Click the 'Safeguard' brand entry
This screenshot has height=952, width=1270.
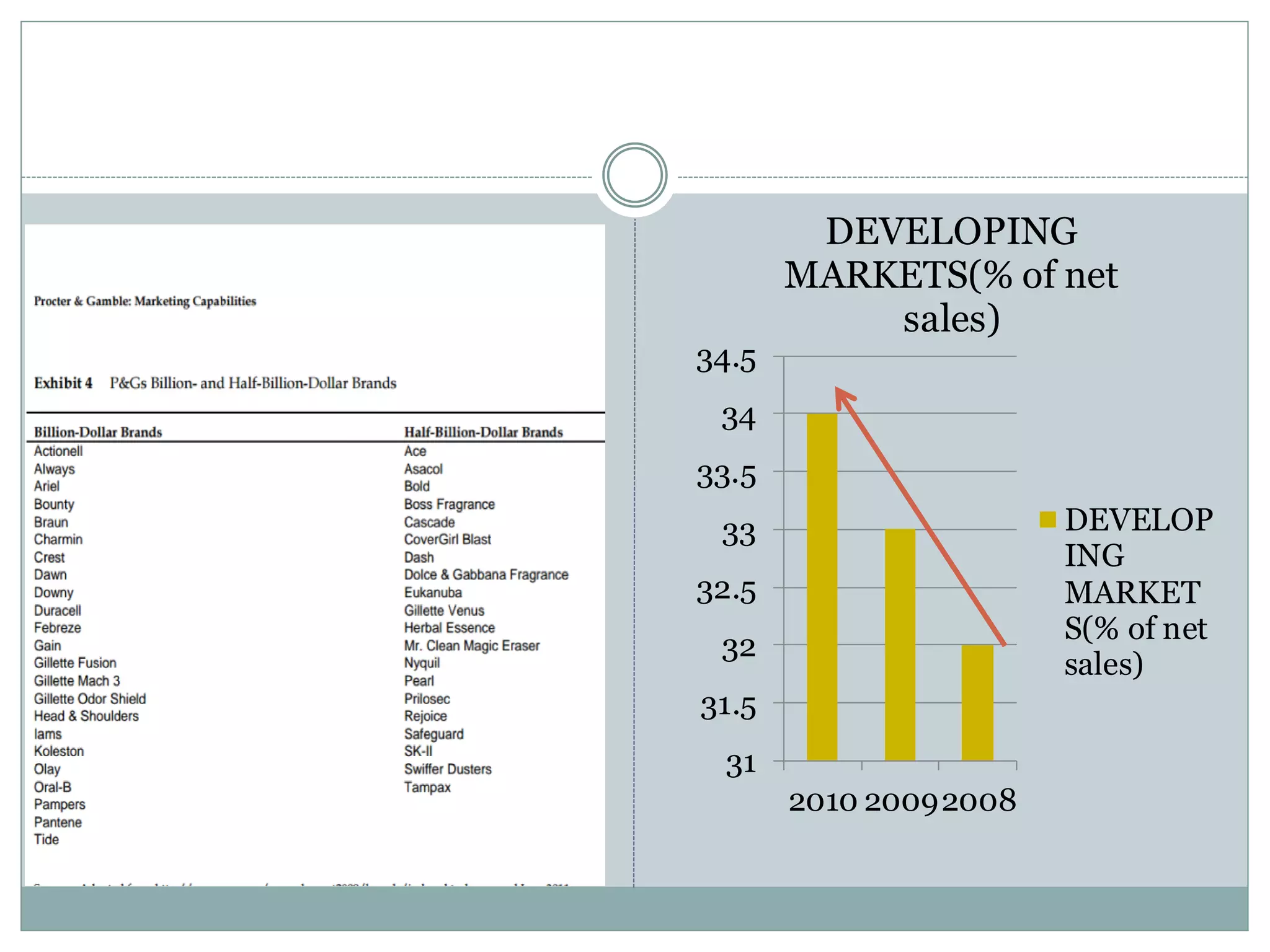click(434, 734)
